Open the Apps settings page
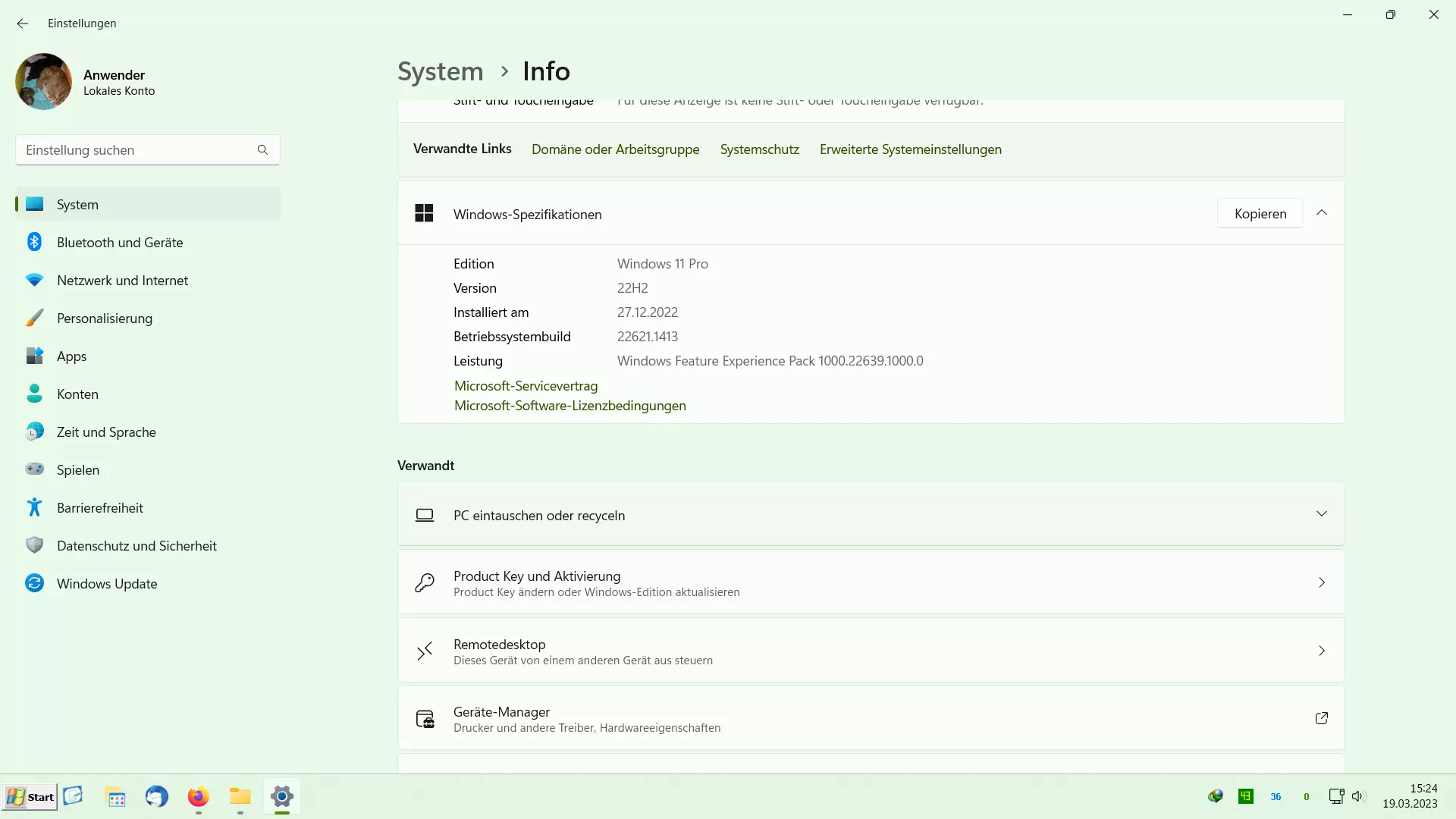The height and width of the screenshot is (819, 1456). 148,356
